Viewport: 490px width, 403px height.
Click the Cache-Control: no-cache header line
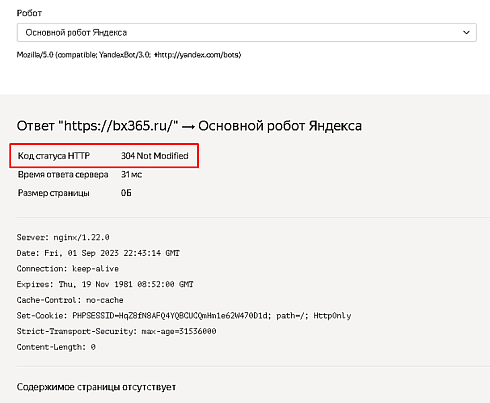70,300
